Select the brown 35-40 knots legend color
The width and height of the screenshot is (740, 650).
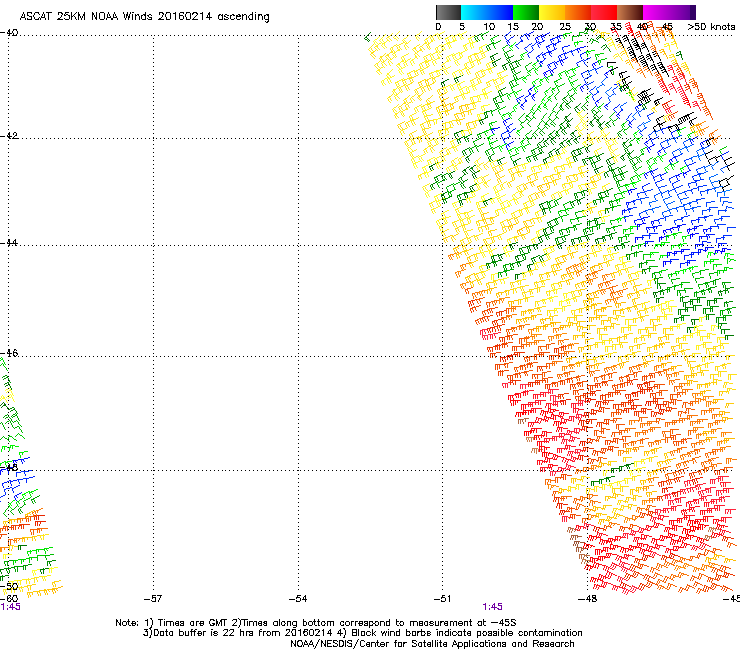click(630, 12)
